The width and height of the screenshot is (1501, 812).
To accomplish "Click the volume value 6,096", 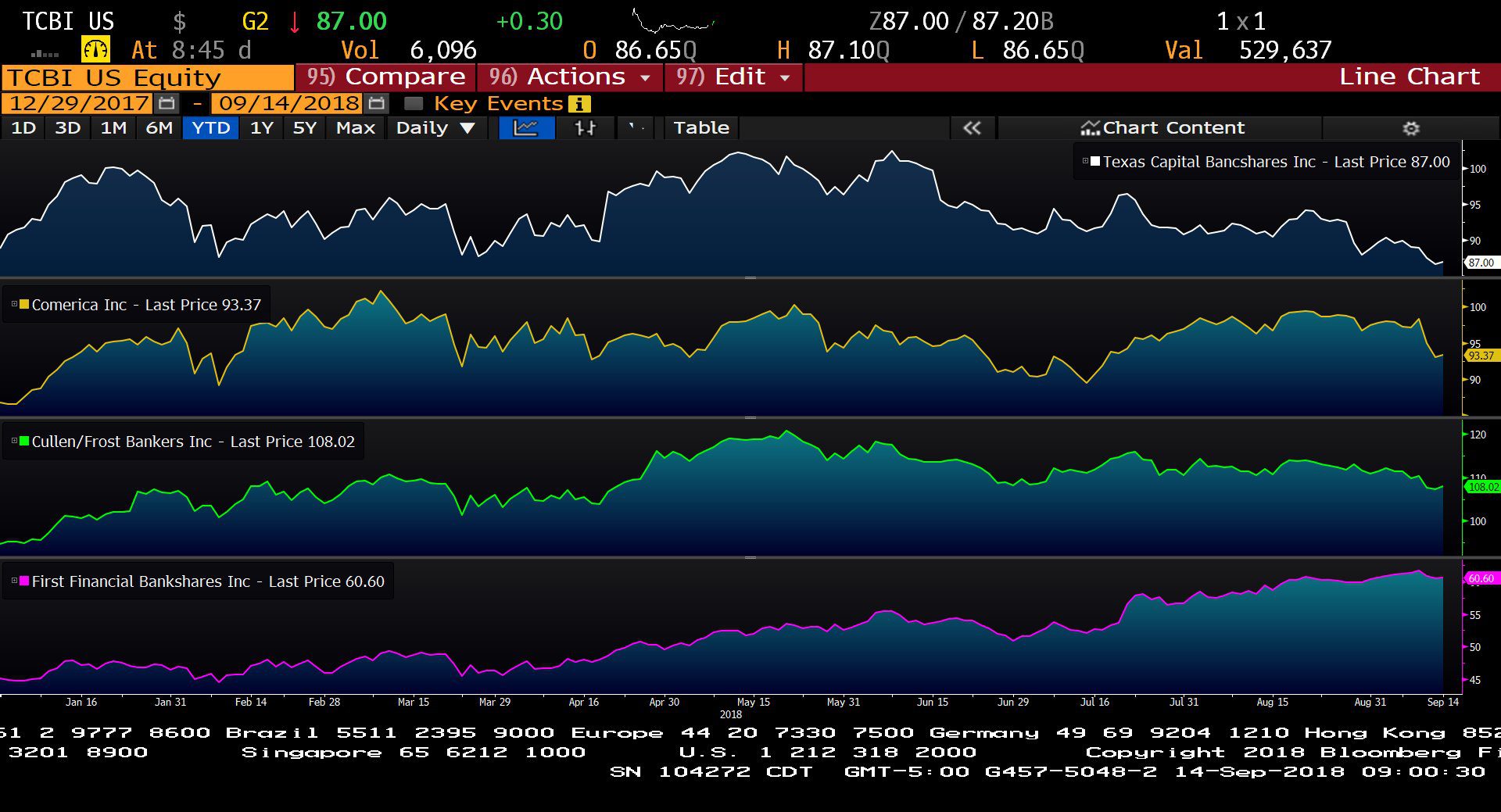I will pos(443,50).
